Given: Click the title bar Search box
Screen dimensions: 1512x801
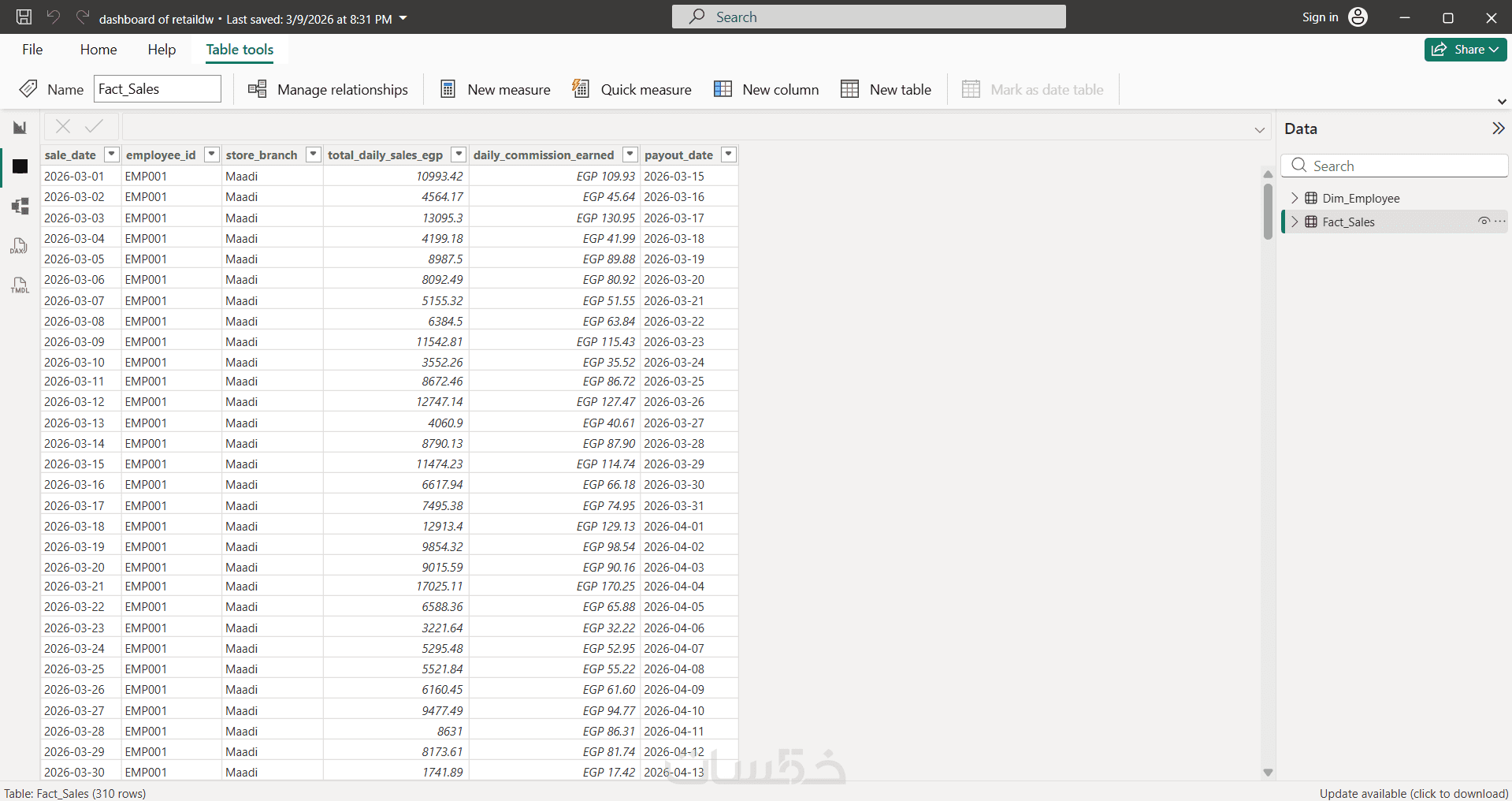Looking at the screenshot, I should click(868, 17).
